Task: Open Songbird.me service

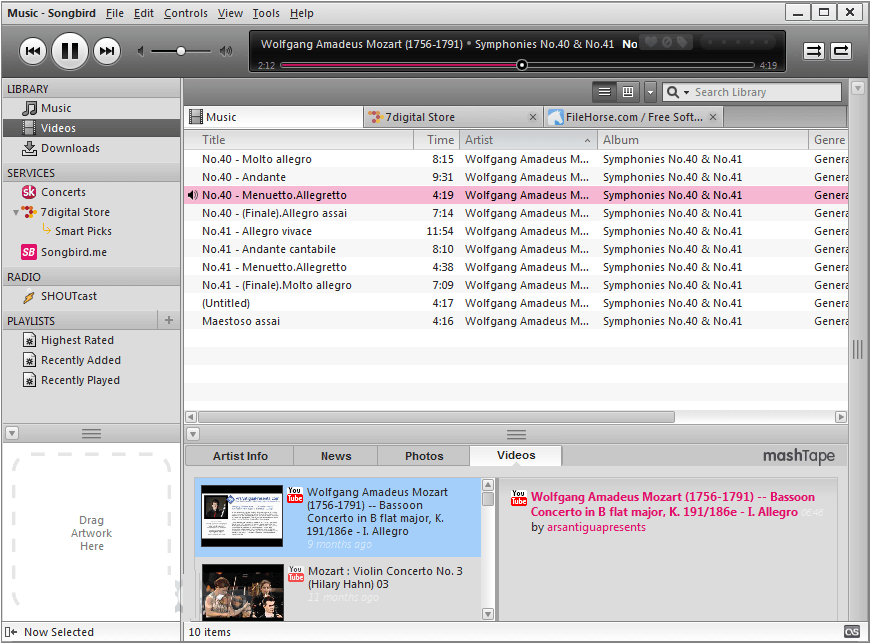Action: (92, 252)
